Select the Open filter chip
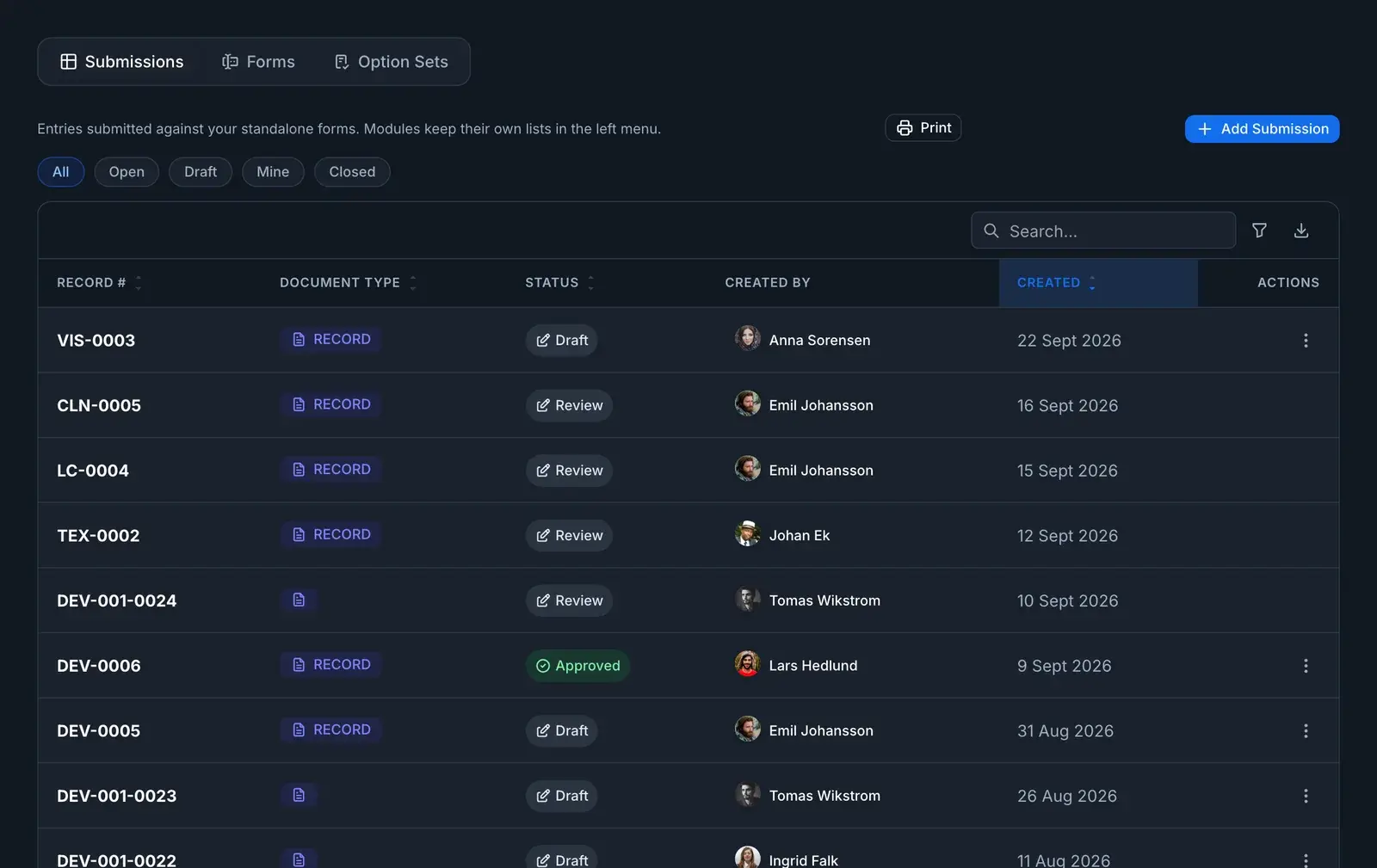The height and width of the screenshot is (868, 1377). [127, 172]
